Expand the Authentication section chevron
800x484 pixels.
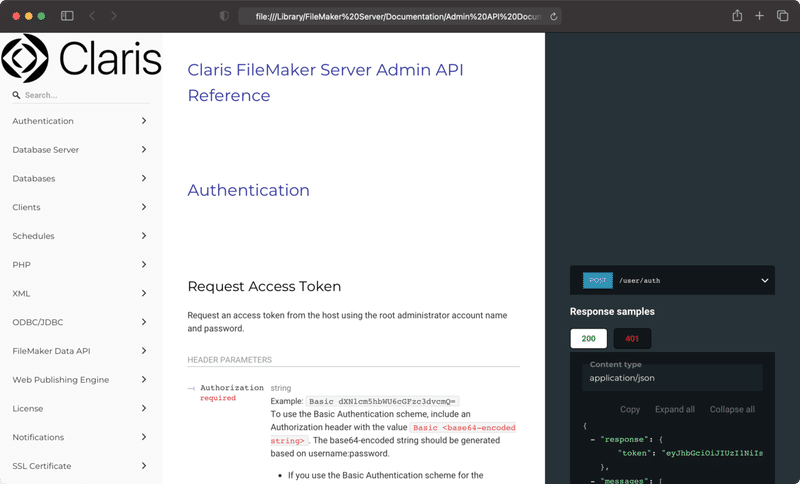coord(144,121)
